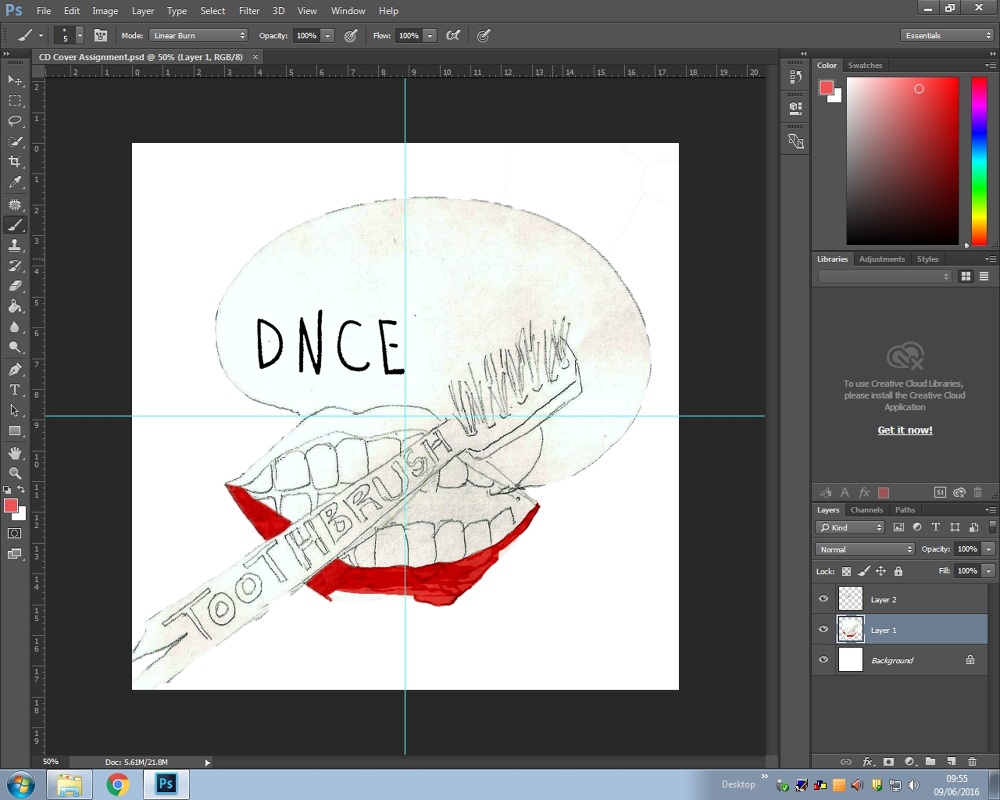Select the Hand tool
Viewport: 1000px width, 800px height.
point(15,453)
